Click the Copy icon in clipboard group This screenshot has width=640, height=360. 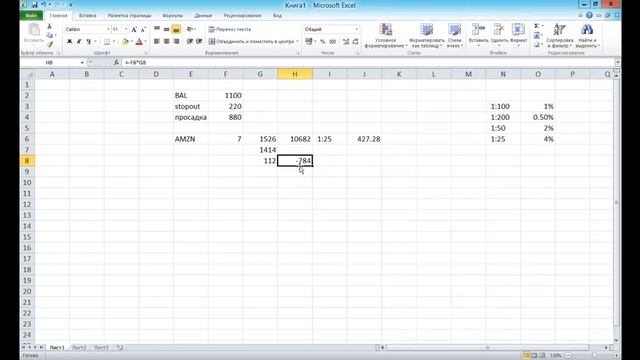coord(50,35)
